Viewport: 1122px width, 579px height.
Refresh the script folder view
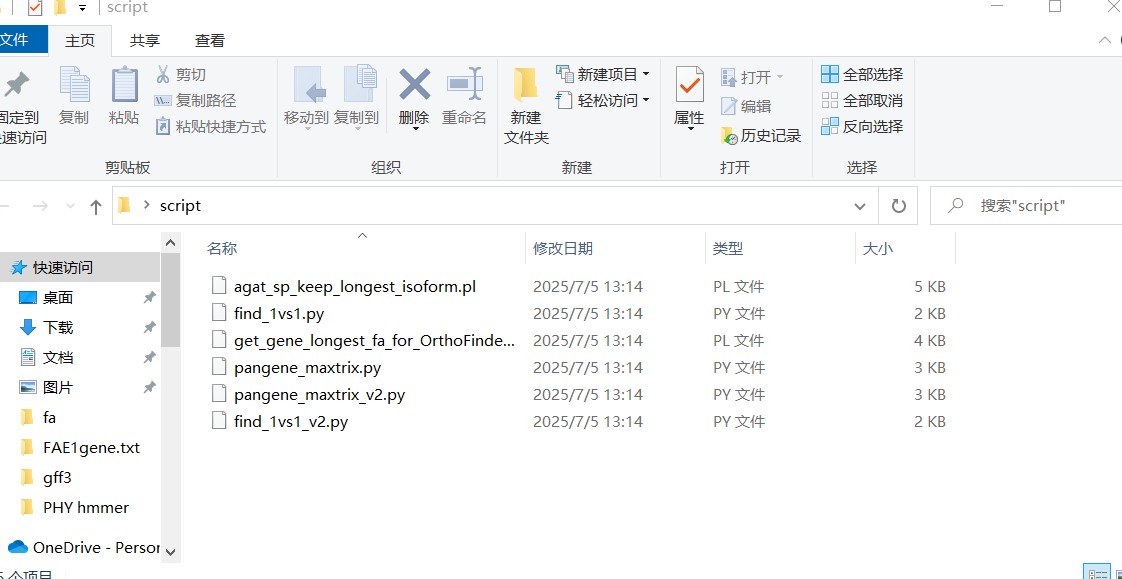[899, 206]
